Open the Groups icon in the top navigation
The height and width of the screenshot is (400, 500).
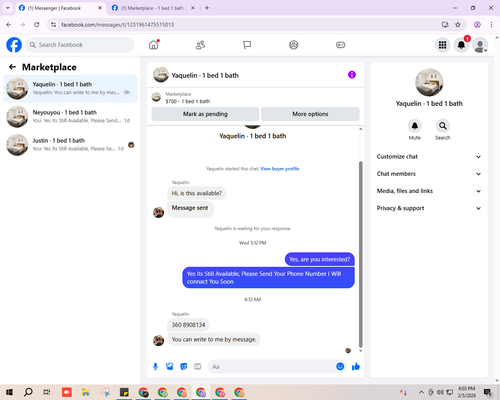click(294, 45)
